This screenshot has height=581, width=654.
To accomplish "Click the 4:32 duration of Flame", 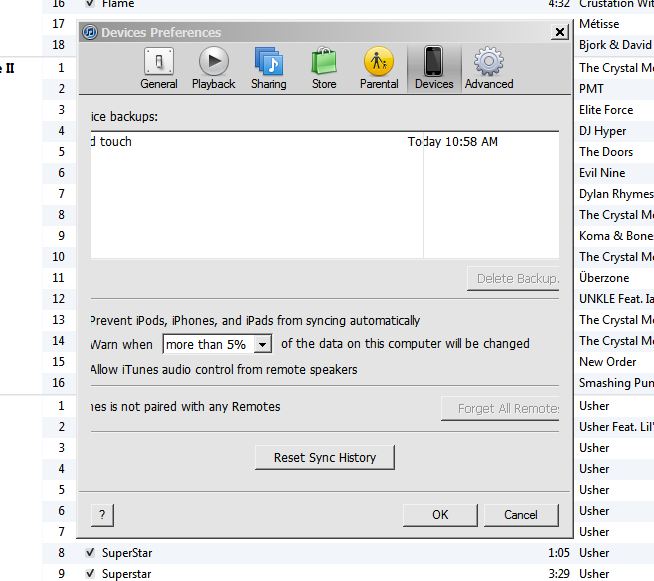I will [559, 4].
